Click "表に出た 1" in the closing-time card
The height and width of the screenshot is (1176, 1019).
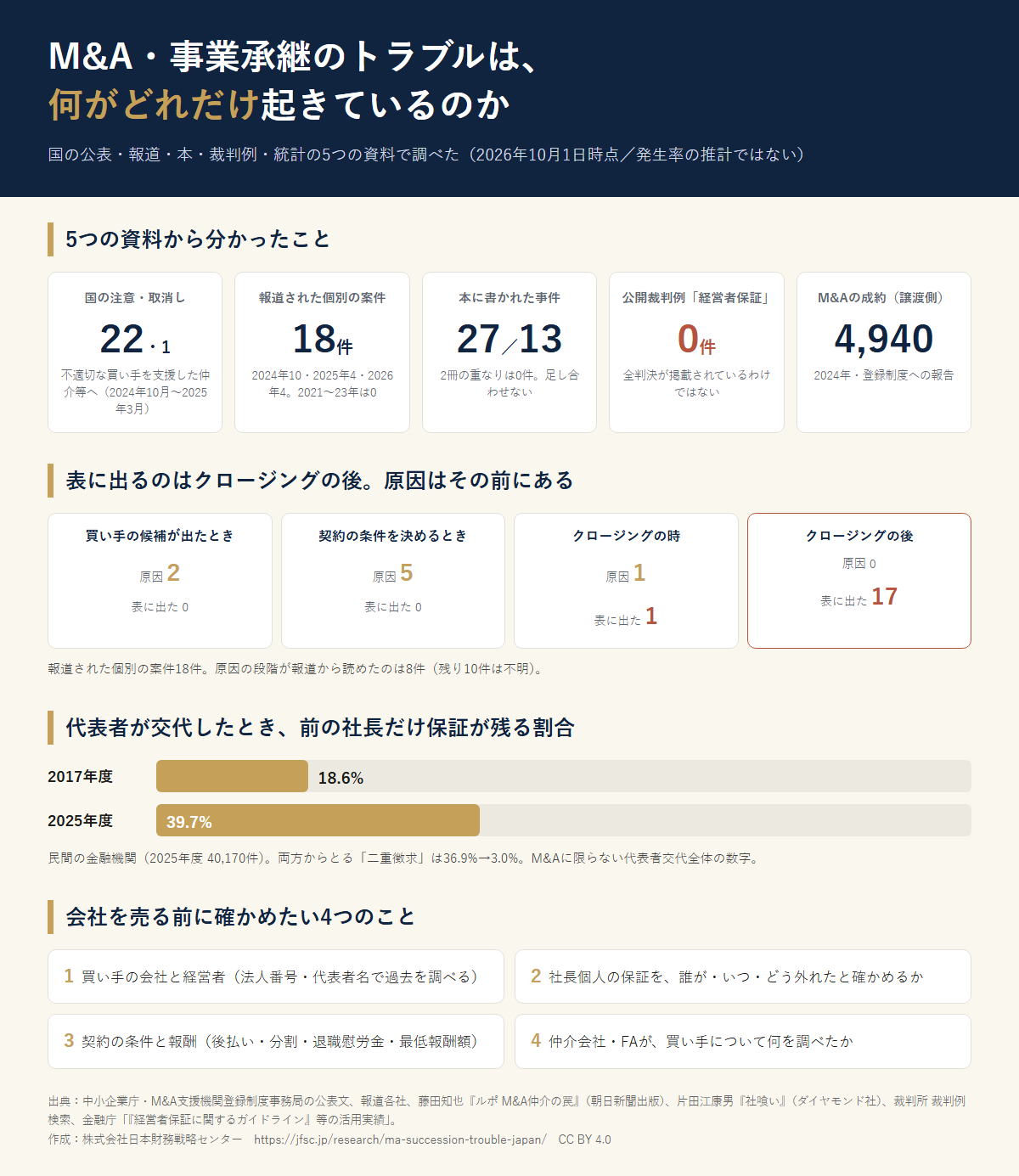626,617
